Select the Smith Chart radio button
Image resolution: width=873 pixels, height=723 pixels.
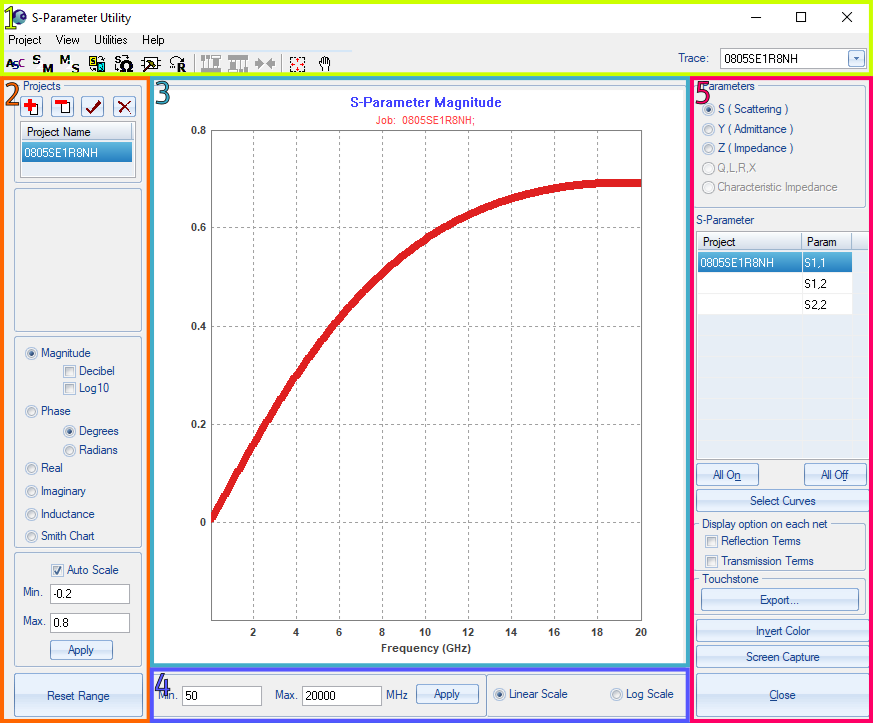[32, 536]
